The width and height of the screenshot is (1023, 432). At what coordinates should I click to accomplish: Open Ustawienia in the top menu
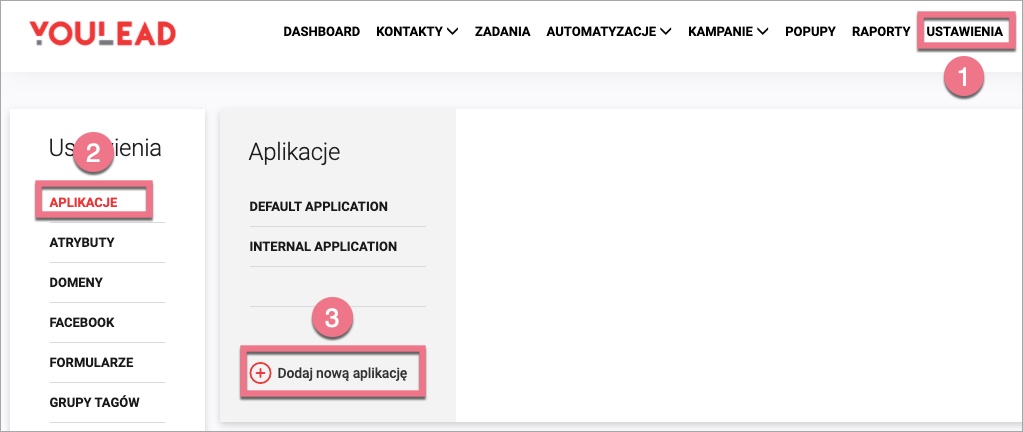[x=964, y=32]
